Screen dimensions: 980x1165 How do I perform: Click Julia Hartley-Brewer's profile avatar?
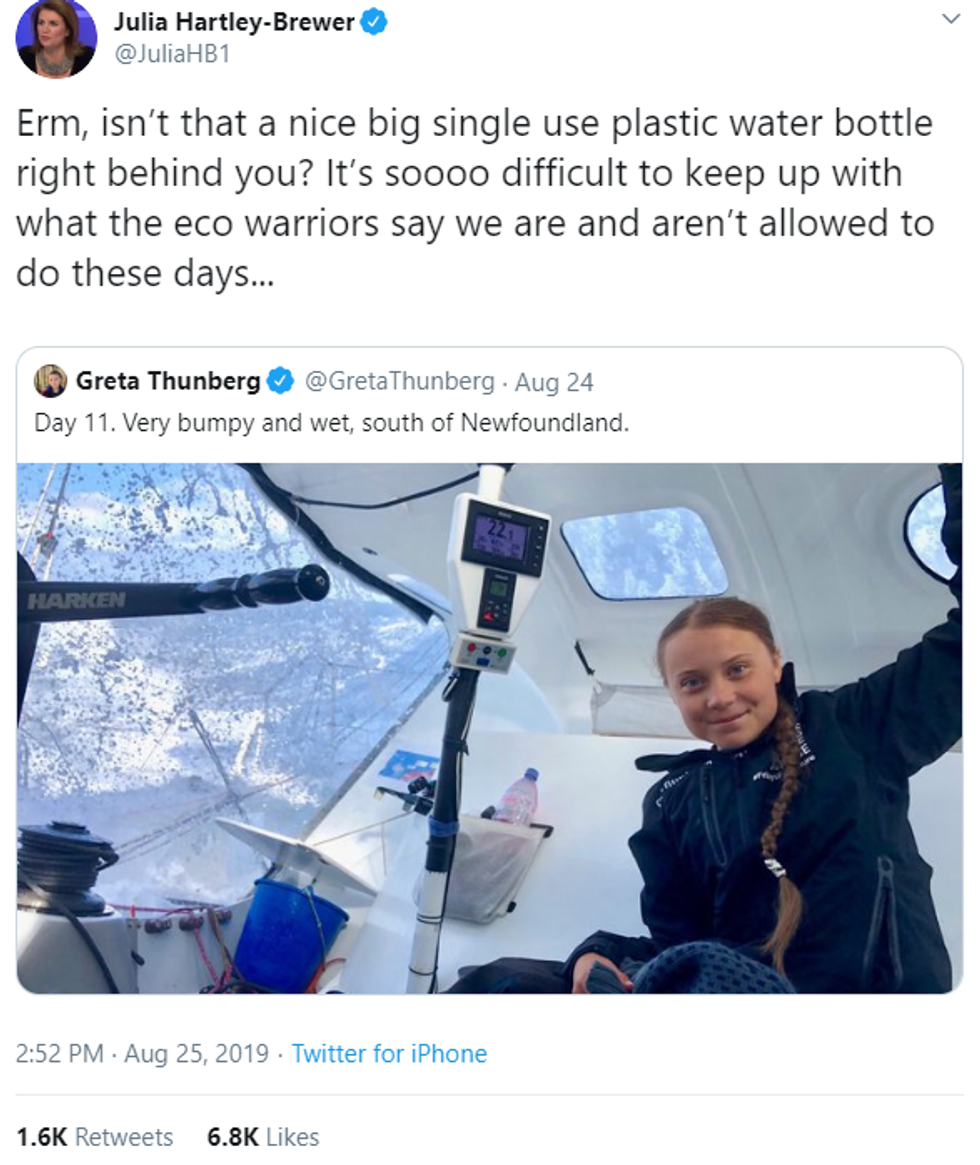pos(55,38)
